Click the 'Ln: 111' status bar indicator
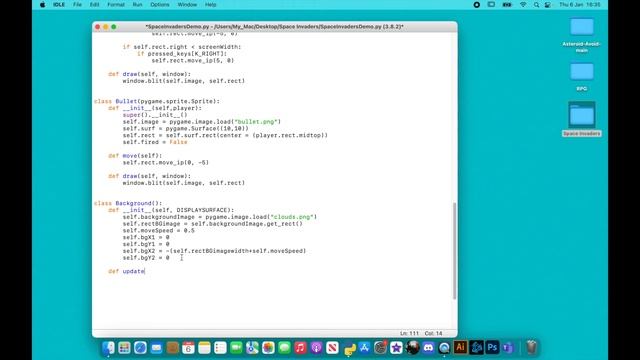The width and height of the screenshot is (640, 360). click(x=409, y=333)
